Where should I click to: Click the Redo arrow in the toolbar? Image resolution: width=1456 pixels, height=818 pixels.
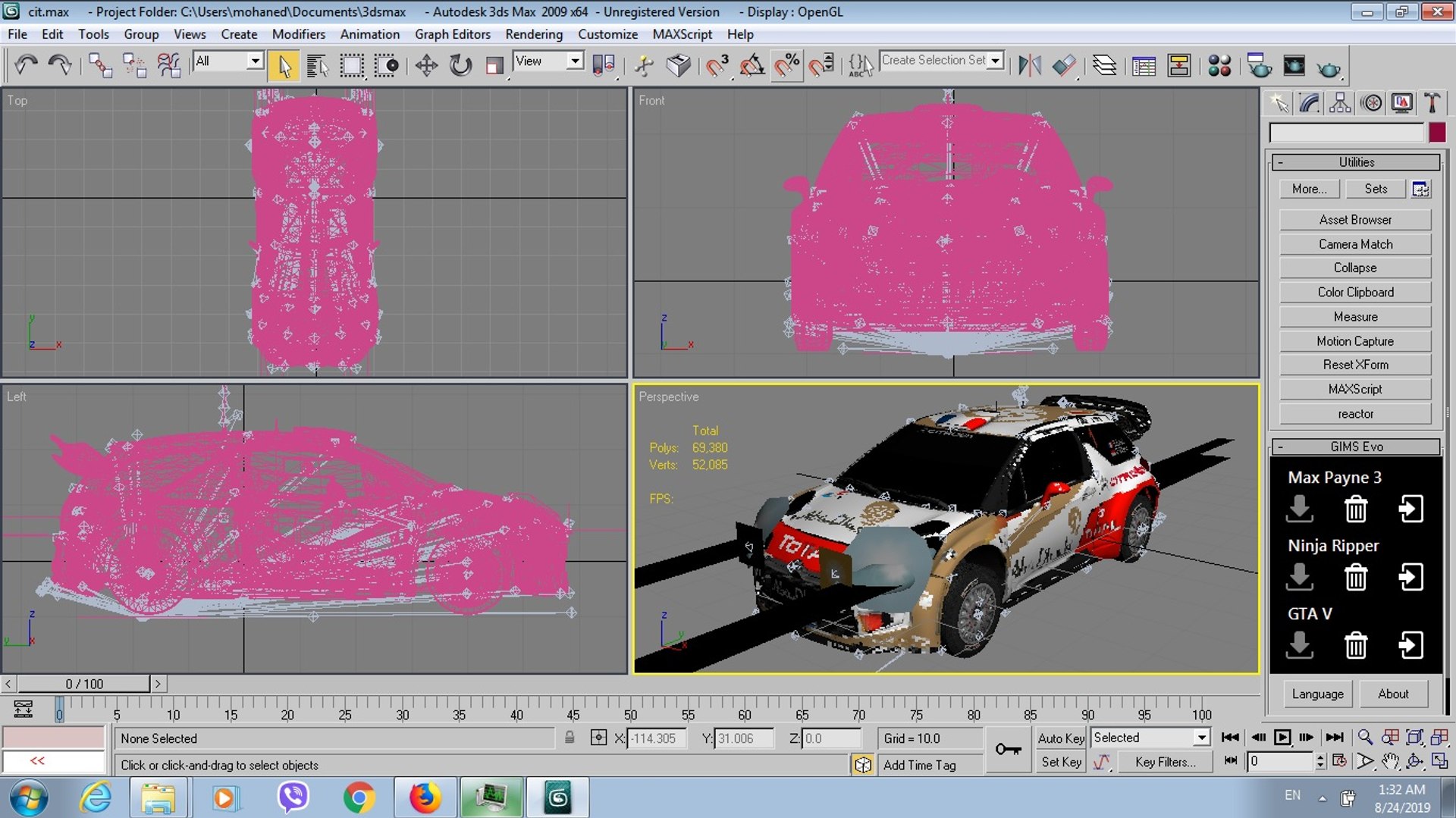click(59, 65)
